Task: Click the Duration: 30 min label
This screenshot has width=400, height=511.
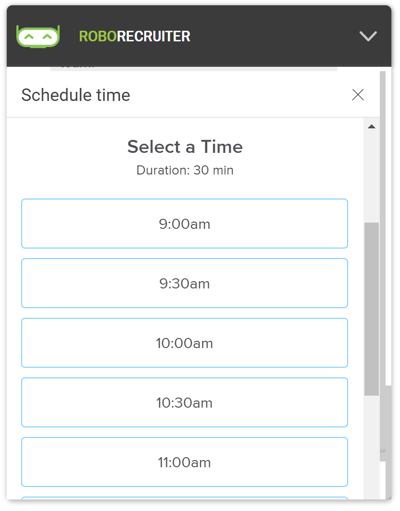Action: [185, 170]
